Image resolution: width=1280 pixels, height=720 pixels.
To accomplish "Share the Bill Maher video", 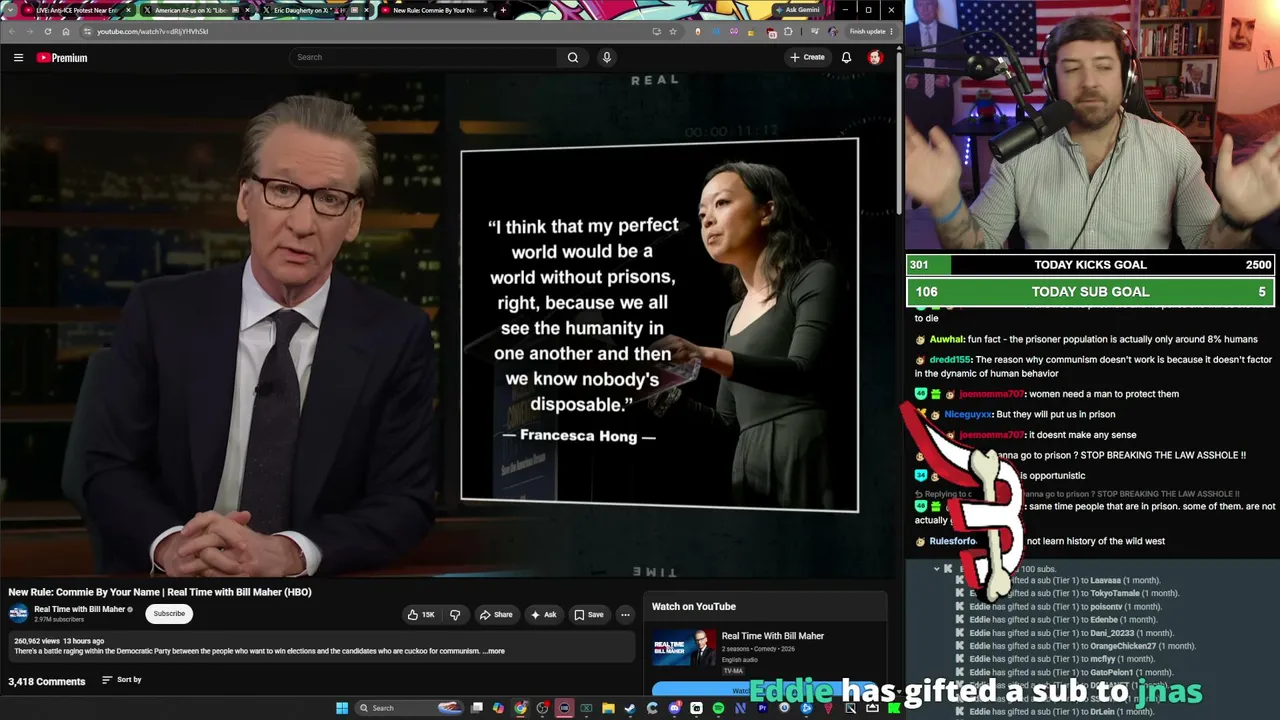I will point(496,615).
